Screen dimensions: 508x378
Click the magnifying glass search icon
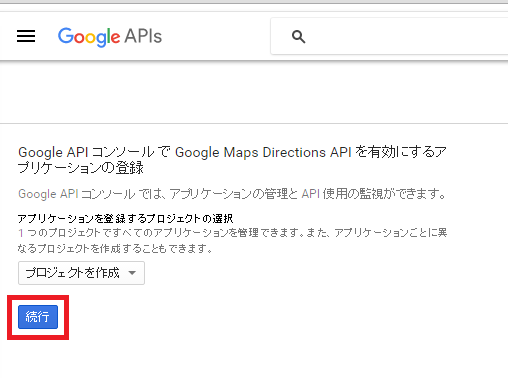point(298,36)
